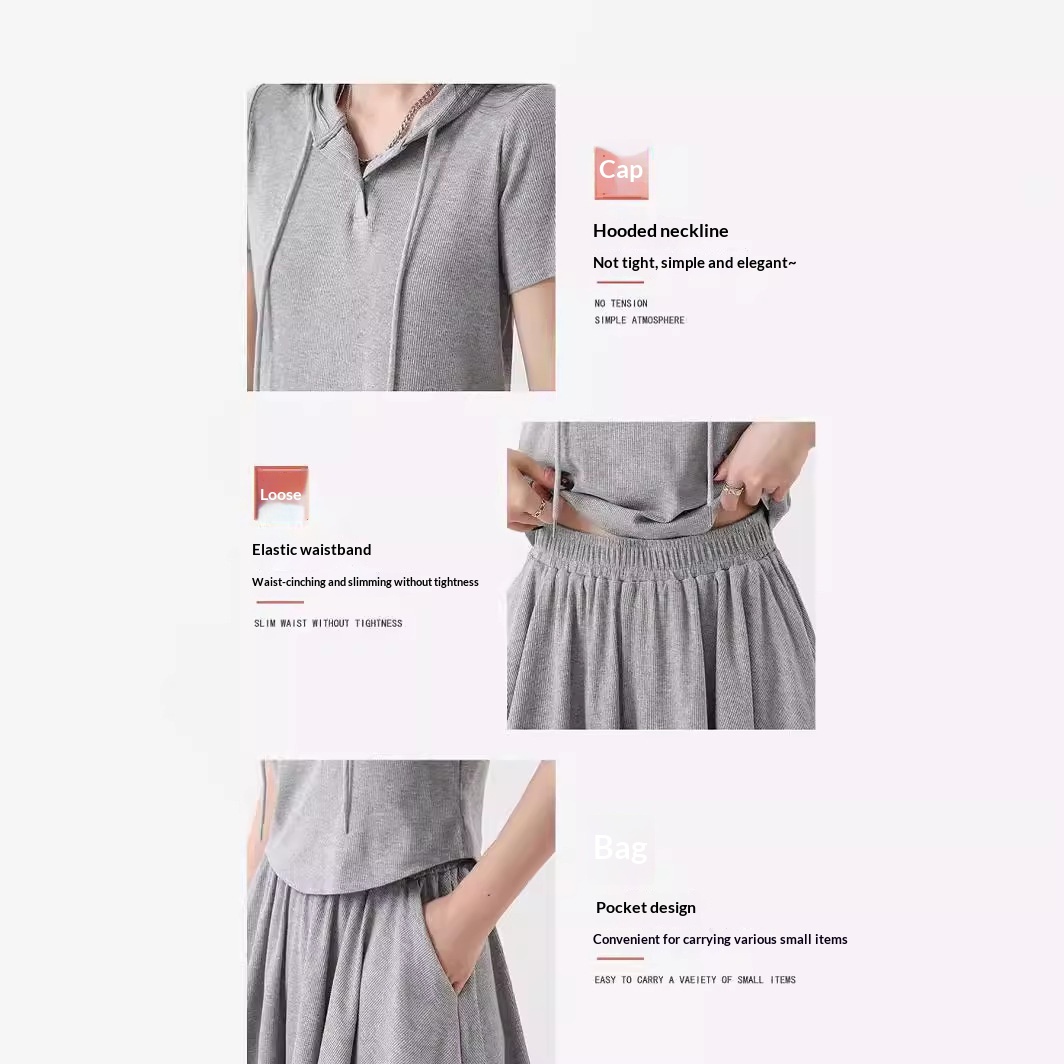Click the waist-cinching and slimming description
This screenshot has width=1064, height=1064.
tap(365, 582)
